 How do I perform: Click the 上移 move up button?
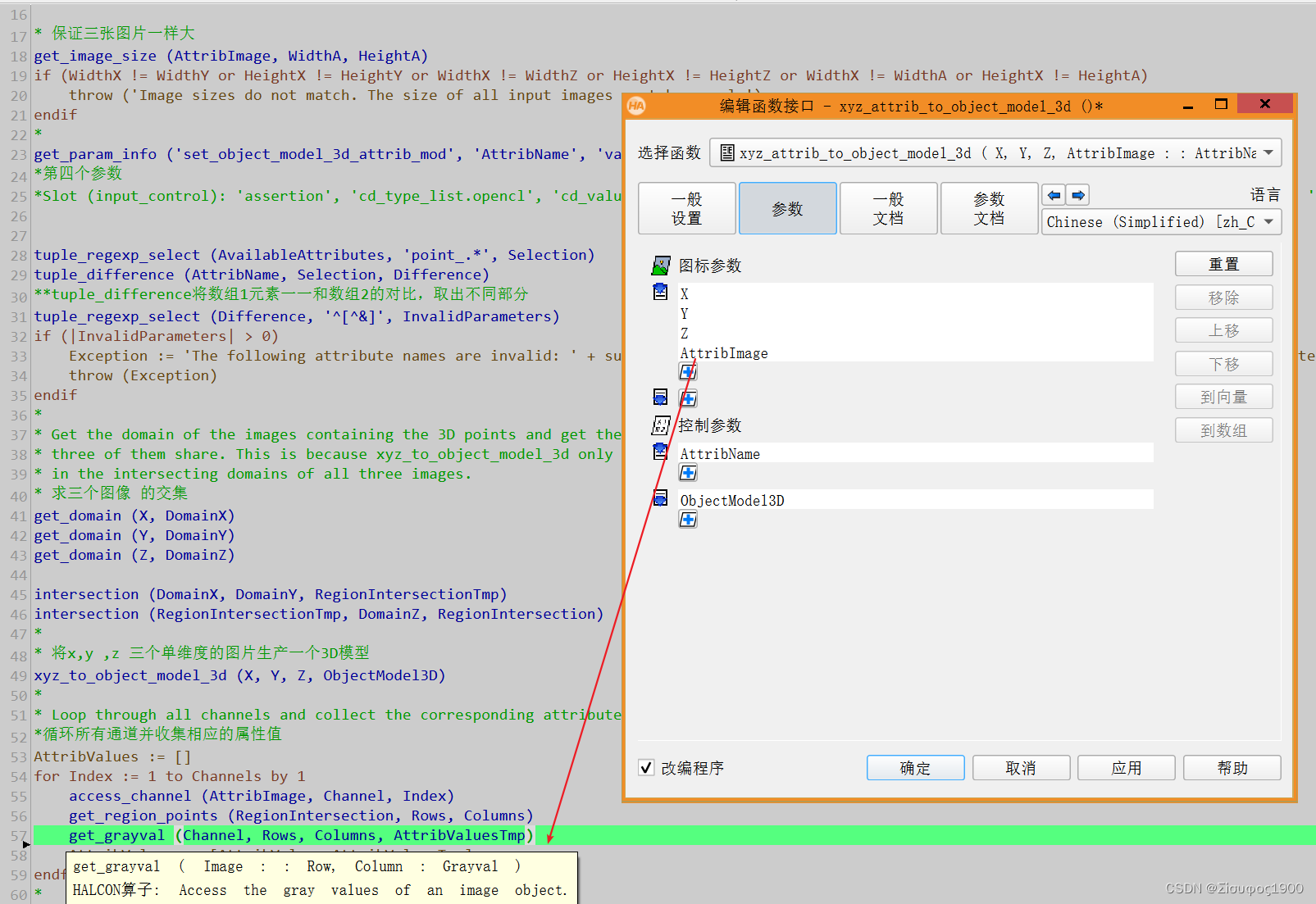tap(1223, 330)
